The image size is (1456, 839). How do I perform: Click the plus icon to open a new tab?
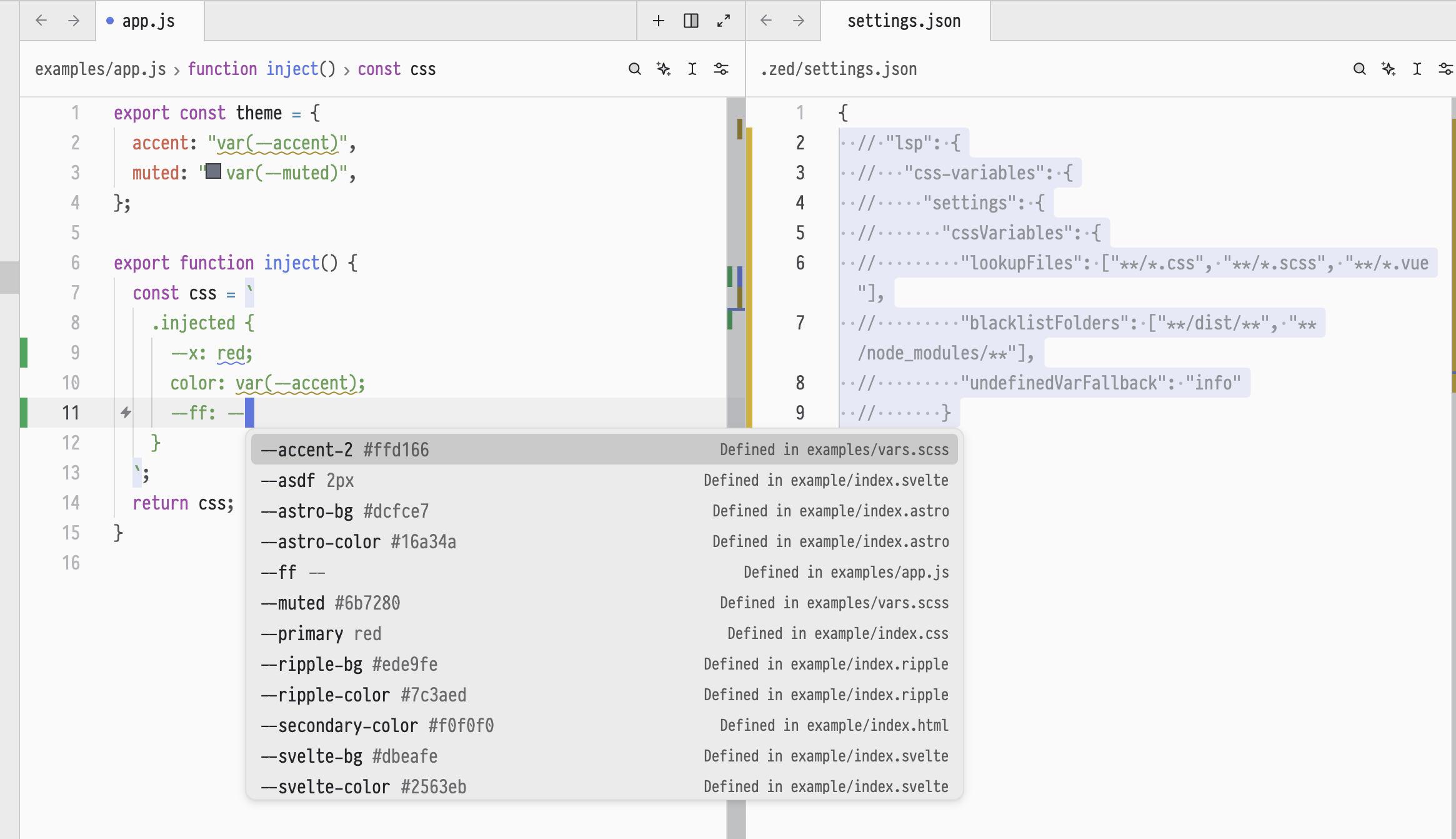[658, 21]
